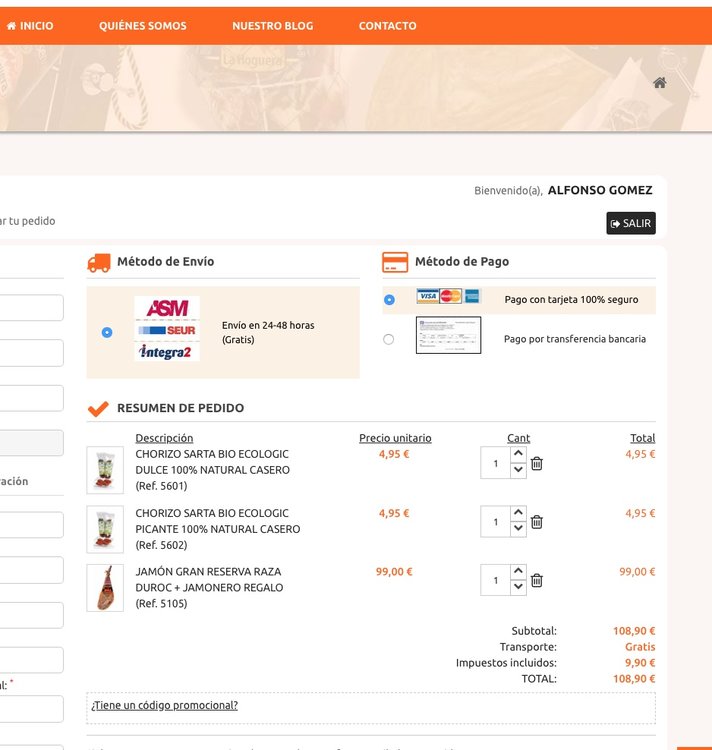
Task: Open CHORIZO PICANTE product thumbnail
Action: pos(105,529)
